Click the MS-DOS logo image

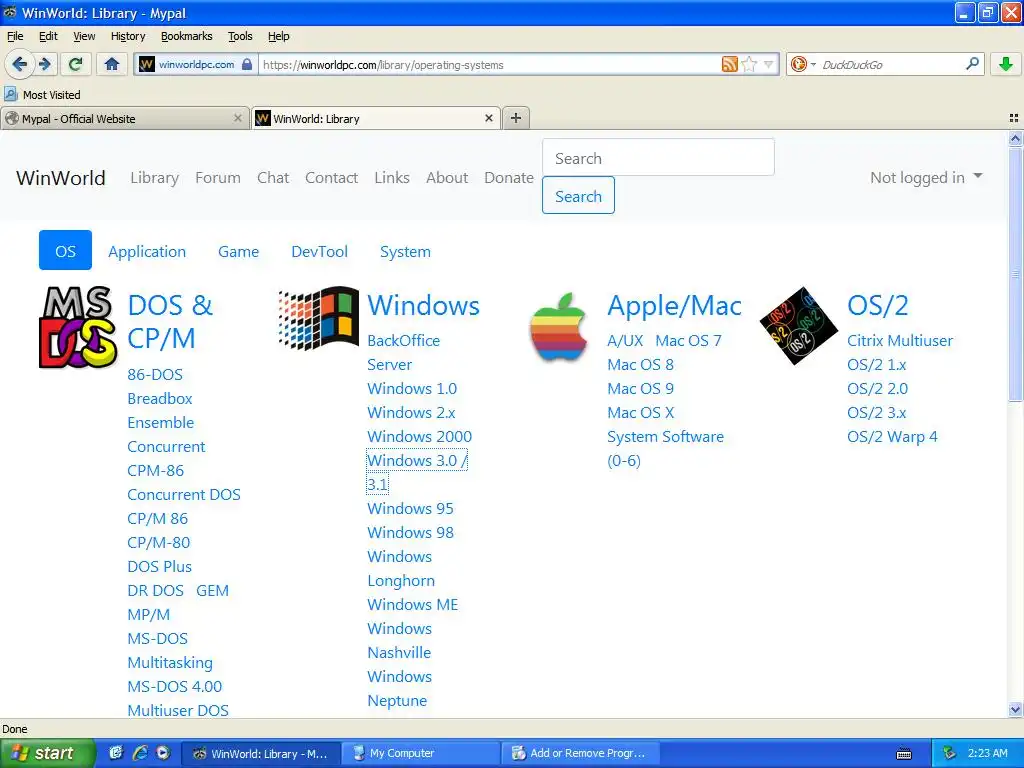coord(78,327)
